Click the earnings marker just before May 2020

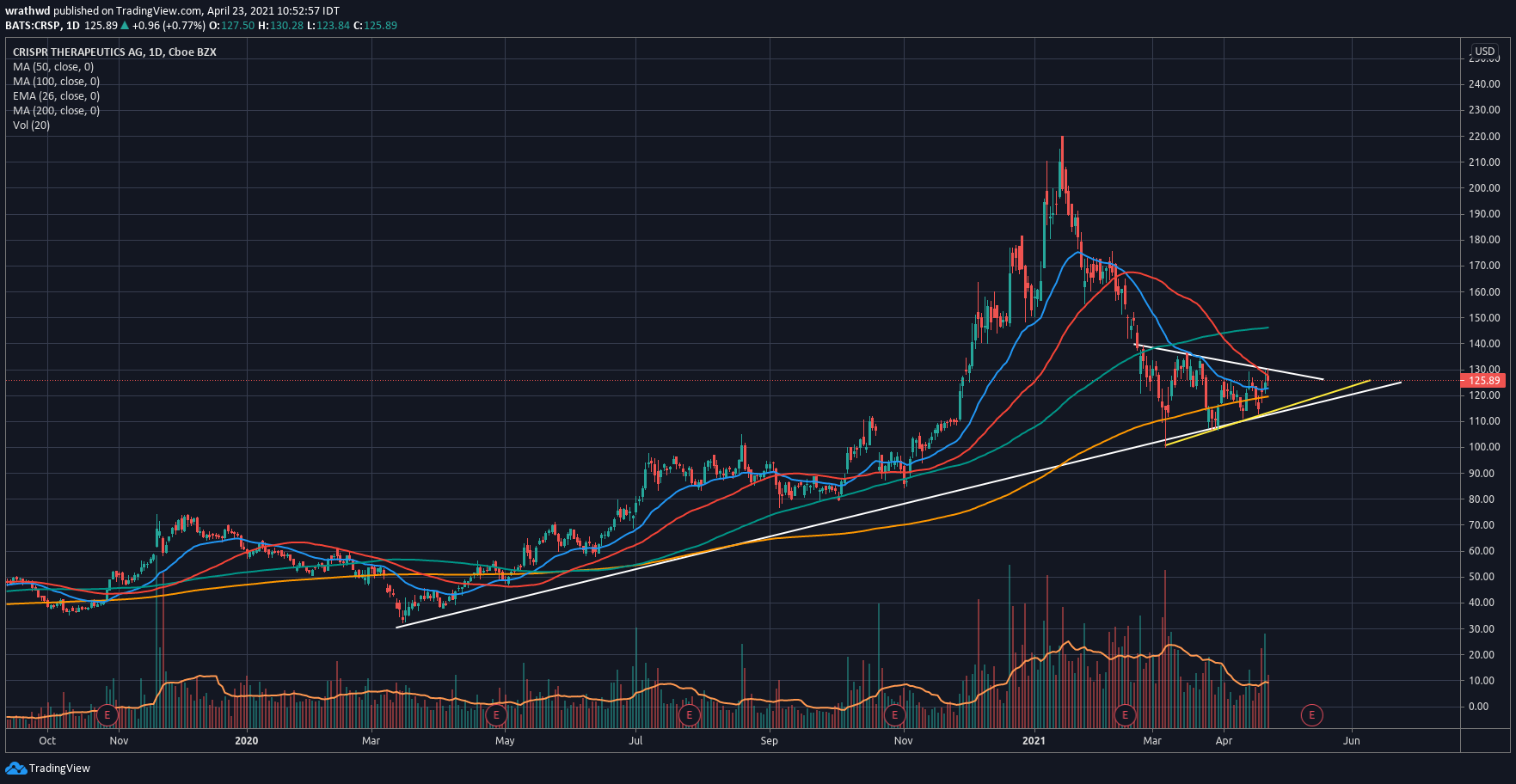click(x=495, y=714)
